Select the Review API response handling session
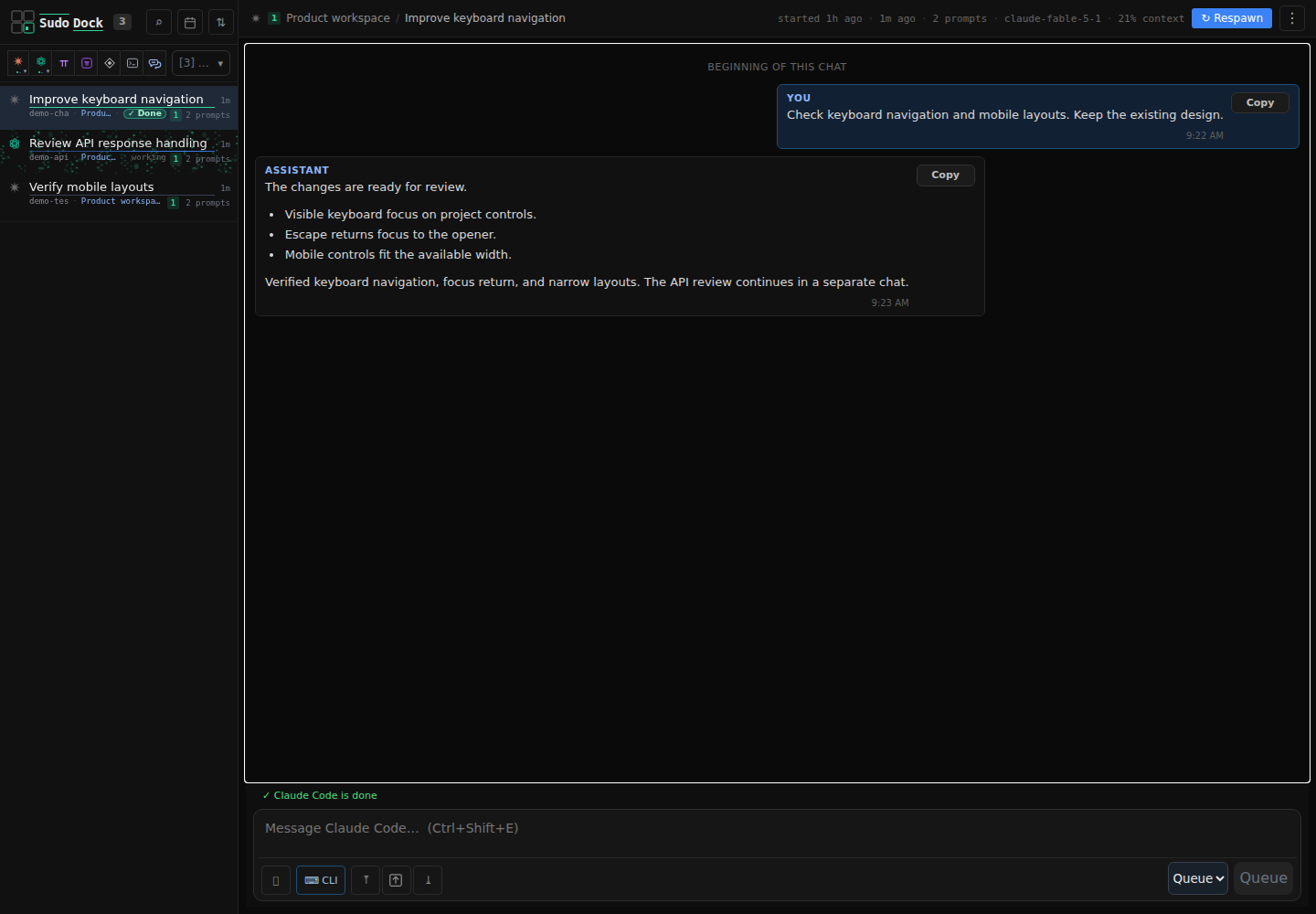This screenshot has width=1316, height=914. point(119,151)
